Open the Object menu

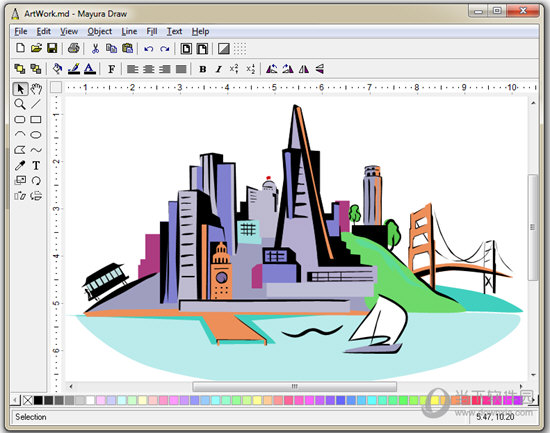[x=100, y=32]
